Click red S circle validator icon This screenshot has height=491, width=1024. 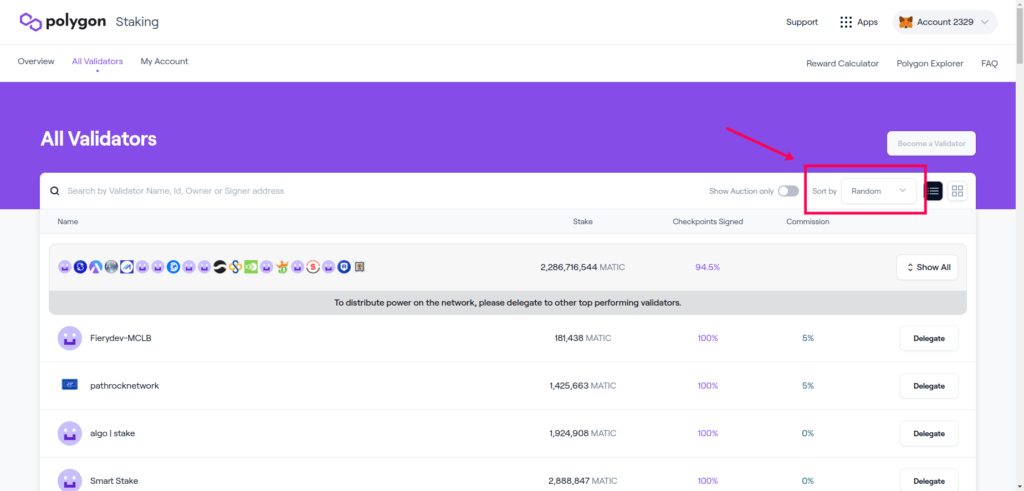[313, 267]
